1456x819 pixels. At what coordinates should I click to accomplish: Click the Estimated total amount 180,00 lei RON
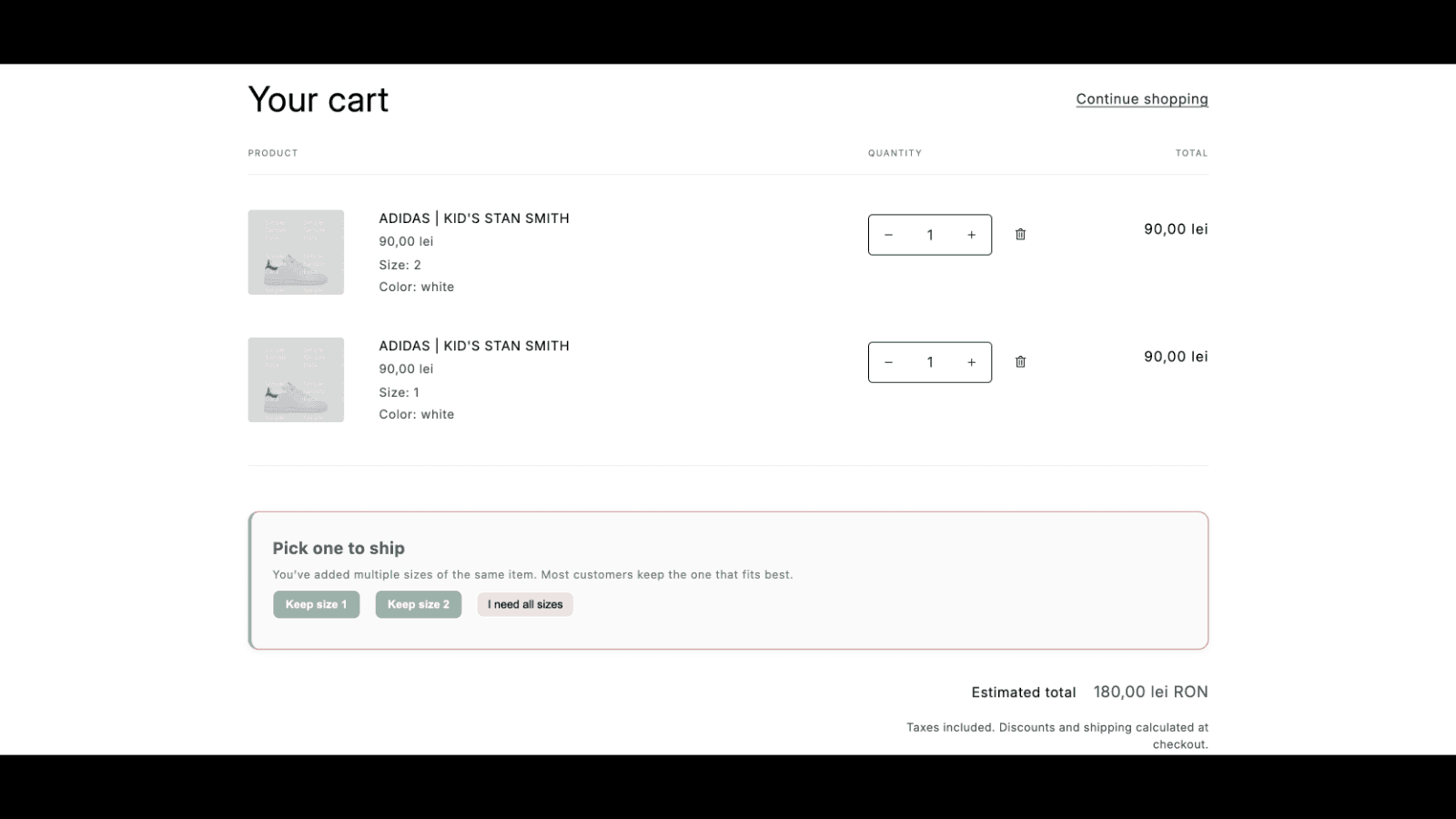tap(1150, 692)
